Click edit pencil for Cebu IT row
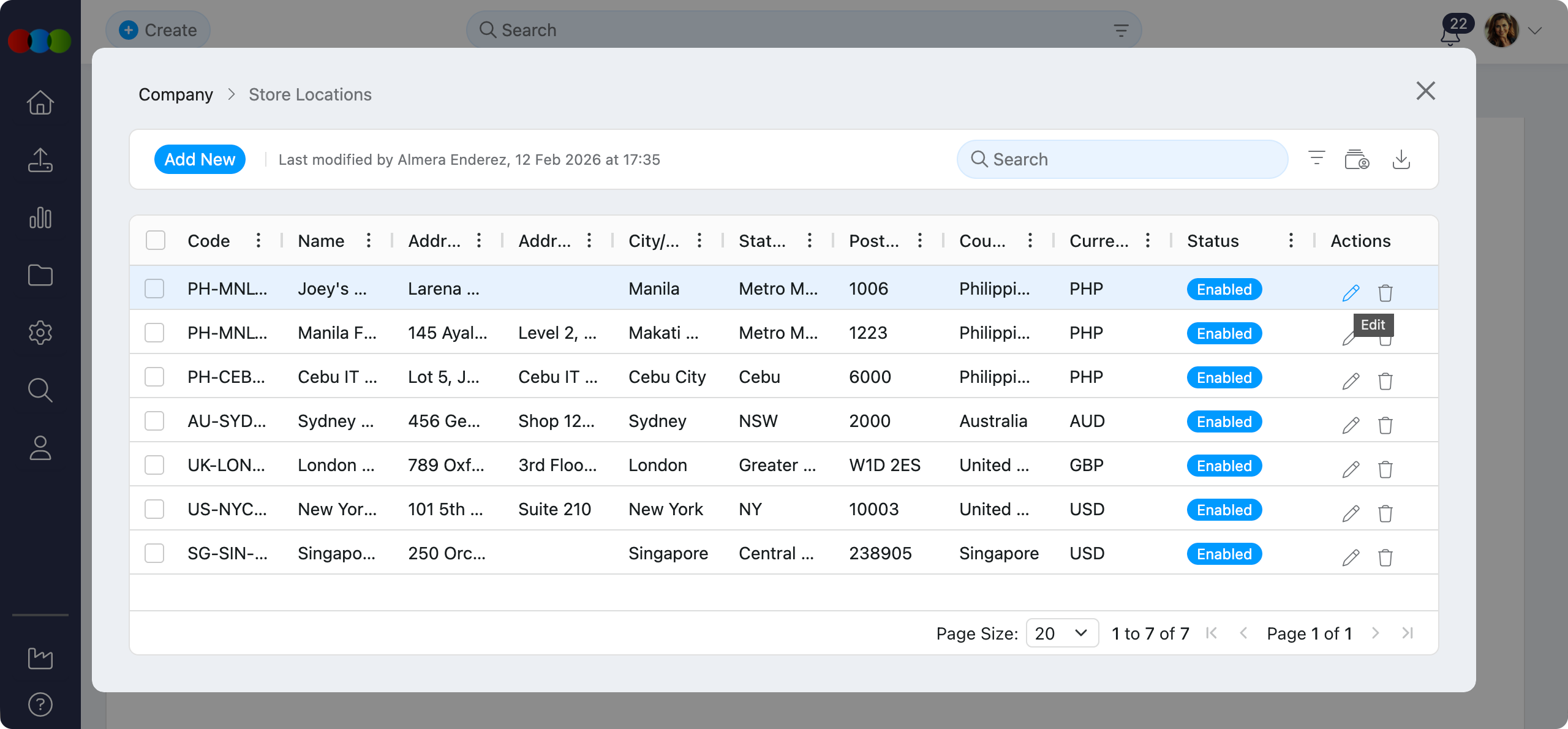 [1351, 381]
